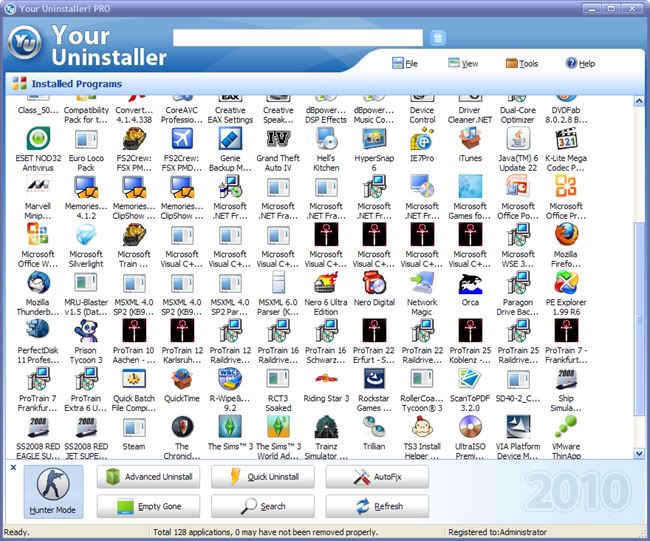Select the ProTrain 10 Aachen icon
The image size is (650, 541).
pos(134,331)
